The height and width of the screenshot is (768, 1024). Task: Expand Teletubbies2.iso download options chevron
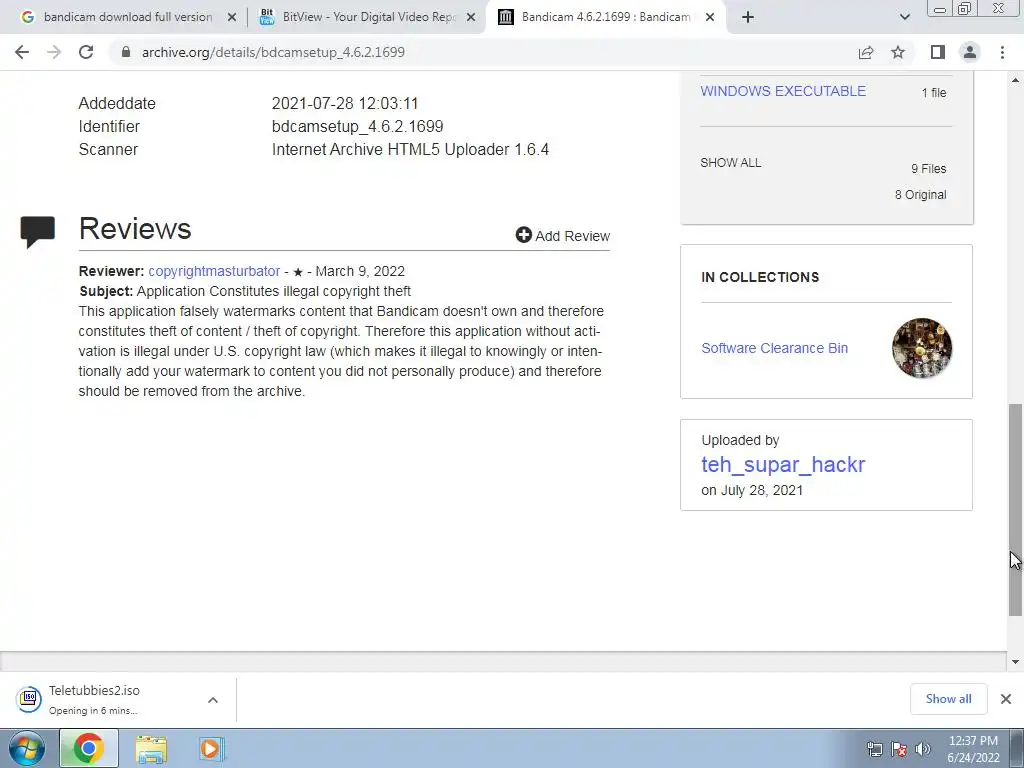tap(213, 700)
